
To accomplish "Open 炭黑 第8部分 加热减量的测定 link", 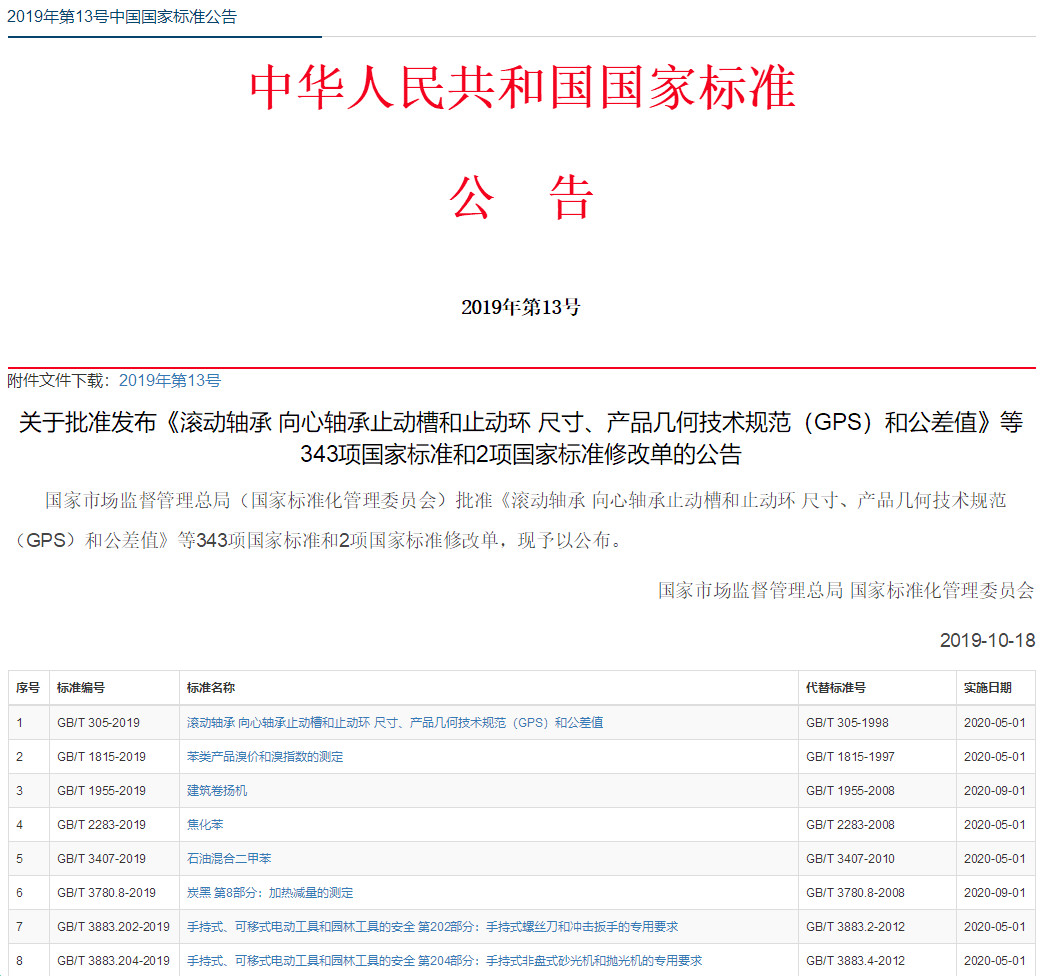I will (270, 892).
